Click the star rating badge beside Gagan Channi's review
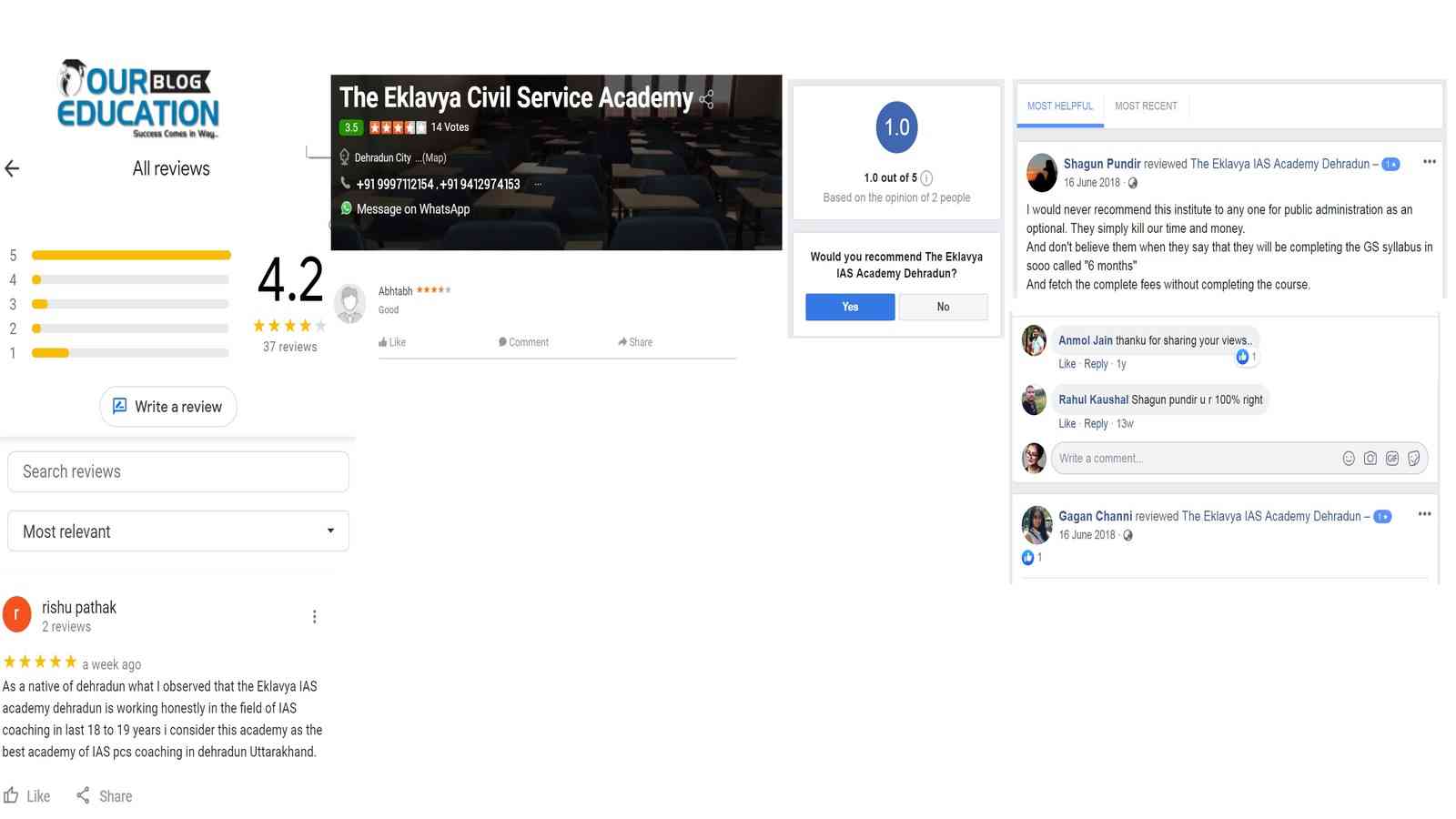The width and height of the screenshot is (1456, 819). [1382, 517]
